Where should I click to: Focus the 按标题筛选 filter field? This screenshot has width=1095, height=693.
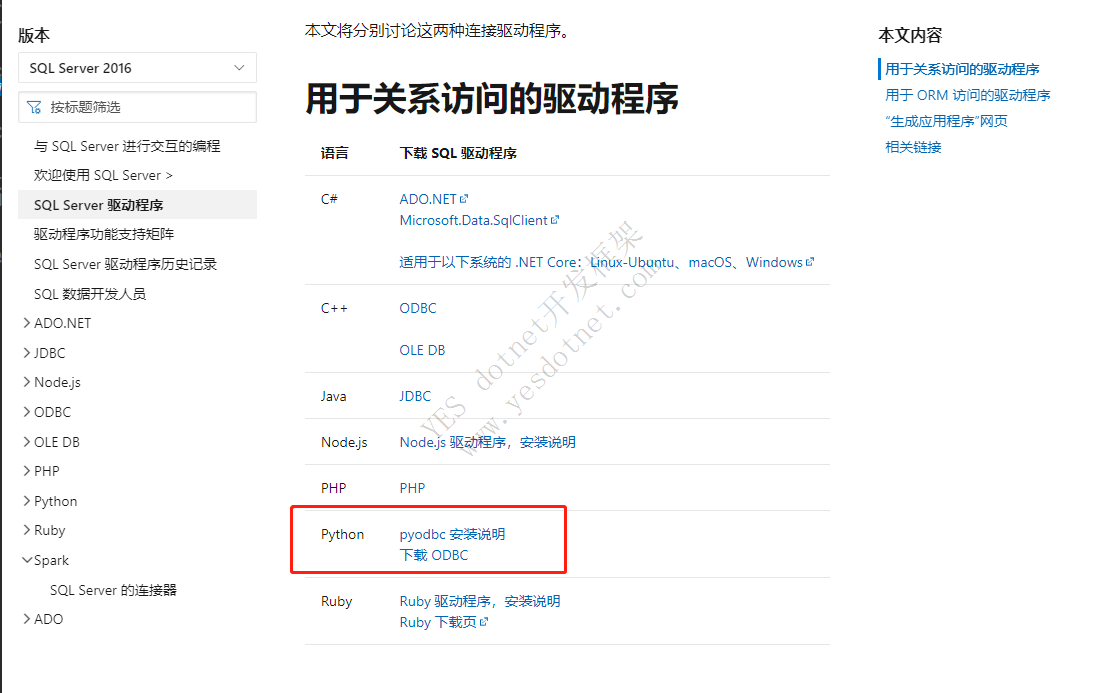[138, 107]
